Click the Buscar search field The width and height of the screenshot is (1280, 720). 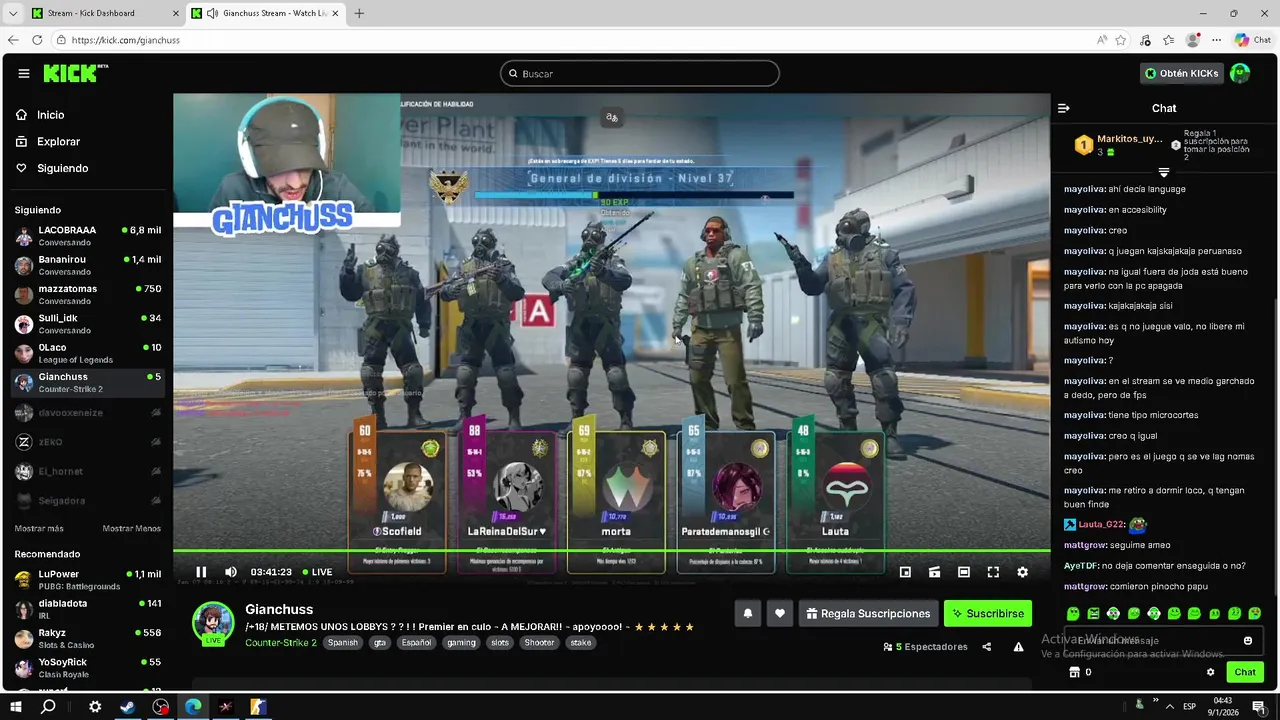click(640, 73)
